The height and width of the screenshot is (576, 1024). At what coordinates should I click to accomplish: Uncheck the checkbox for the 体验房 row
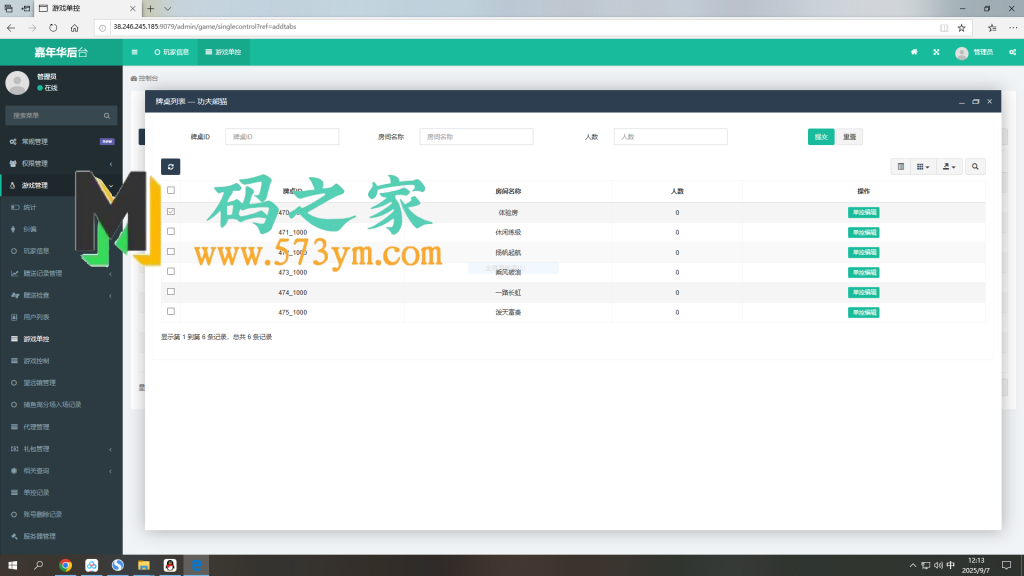point(171,212)
